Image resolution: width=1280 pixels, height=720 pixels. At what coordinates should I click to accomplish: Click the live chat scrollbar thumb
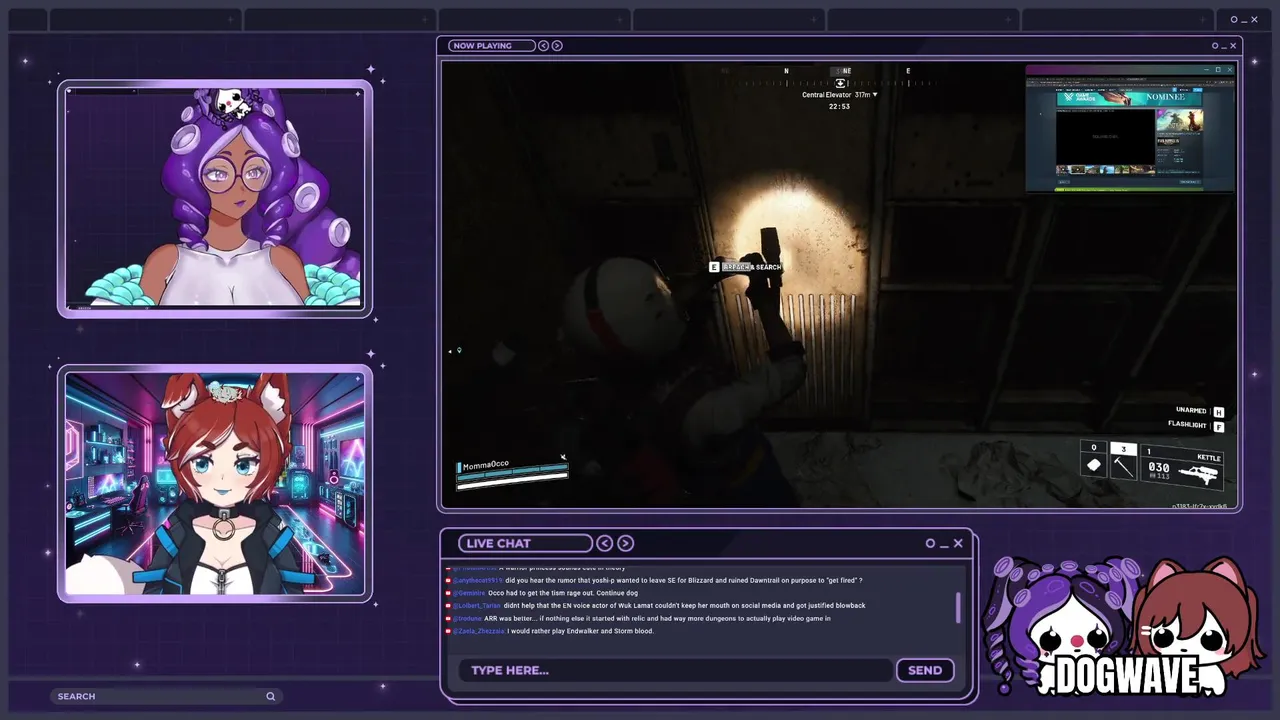point(958,608)
